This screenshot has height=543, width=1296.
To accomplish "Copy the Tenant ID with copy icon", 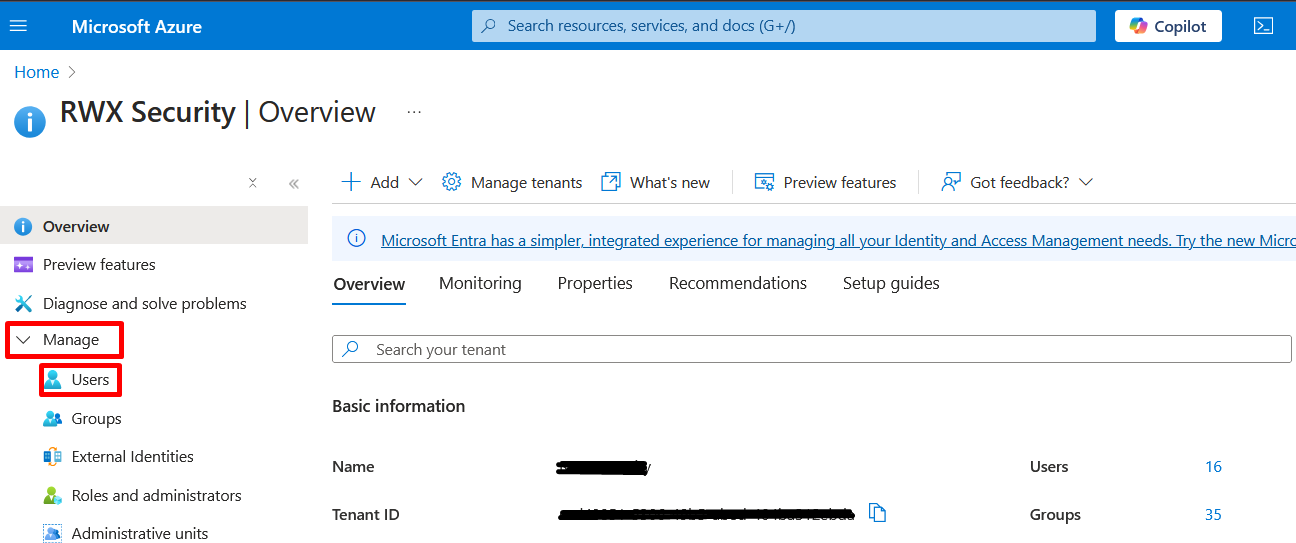I will point(877,513).
